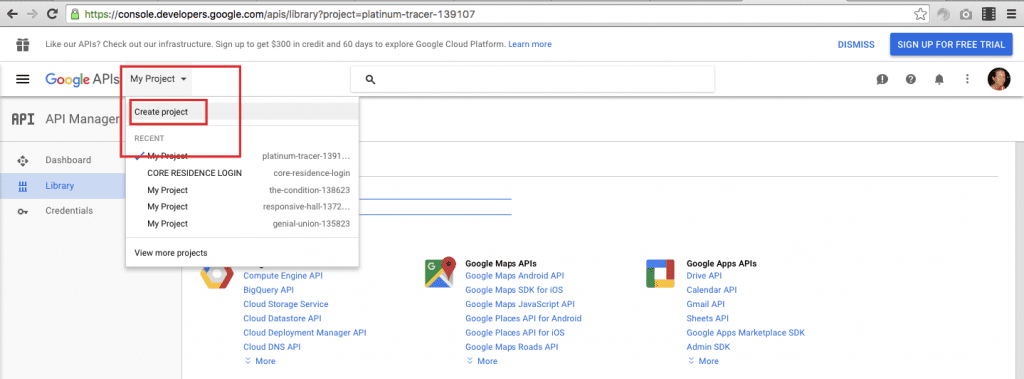Open Cloud Datastore API link

tap(282, 318)
